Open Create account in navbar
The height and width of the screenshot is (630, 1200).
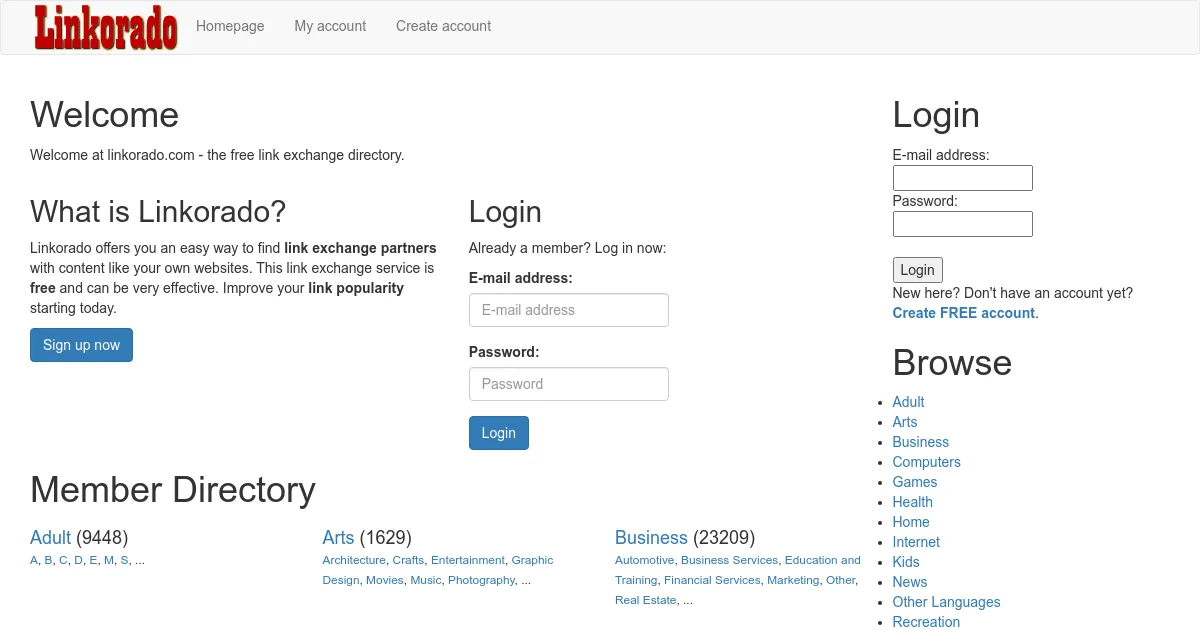pos(443,26)
